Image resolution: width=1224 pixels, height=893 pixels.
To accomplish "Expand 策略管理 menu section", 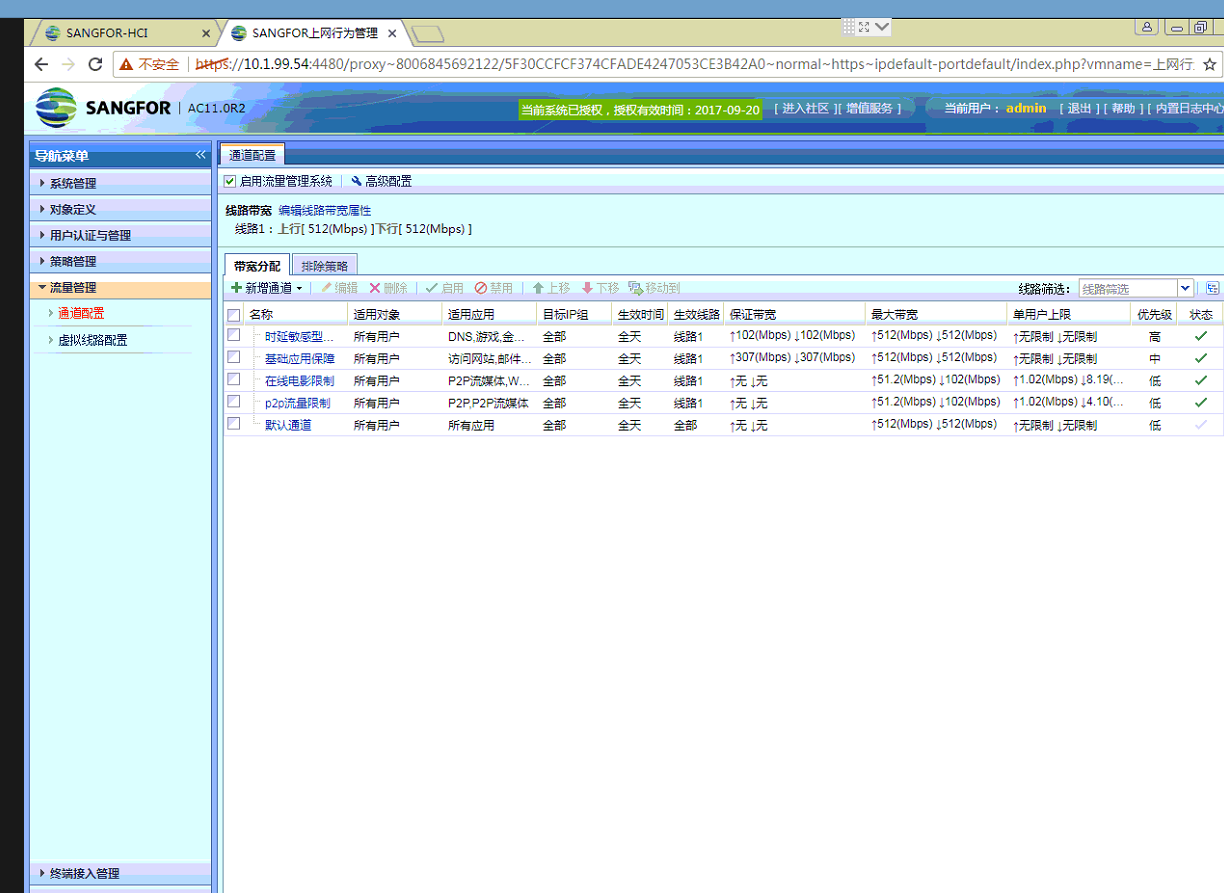I will (x=120, y=261).
